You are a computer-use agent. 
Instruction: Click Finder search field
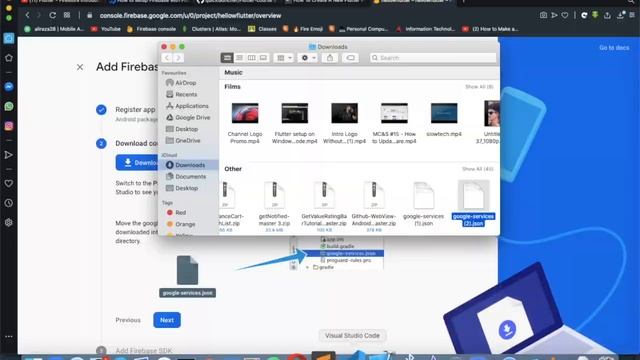tap(433, 58)
